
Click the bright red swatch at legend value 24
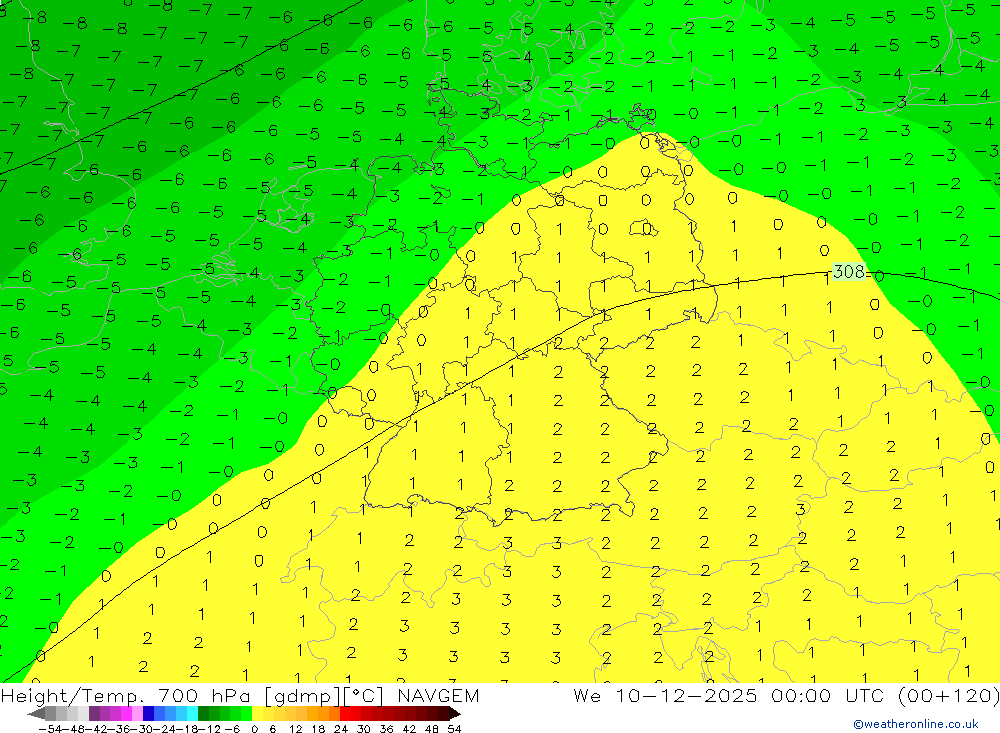point(345,714)
